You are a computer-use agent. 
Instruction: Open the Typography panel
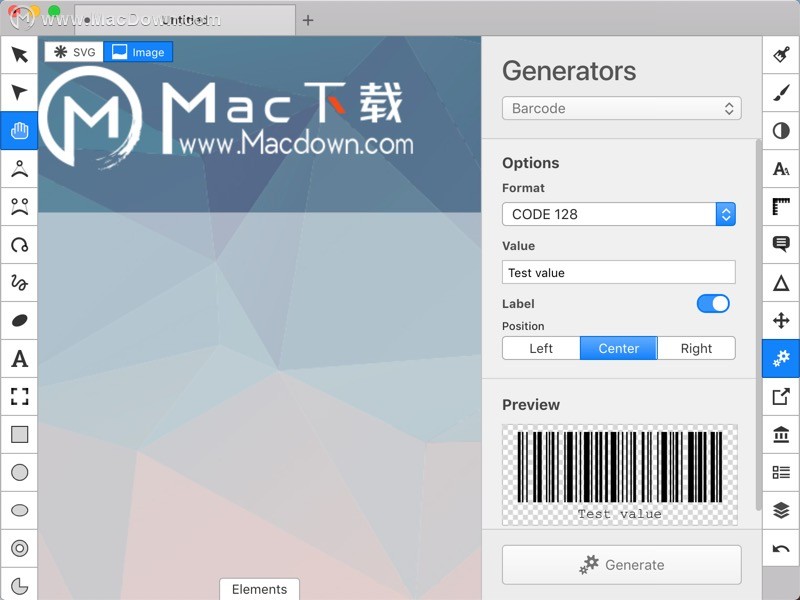pos(781,168)
